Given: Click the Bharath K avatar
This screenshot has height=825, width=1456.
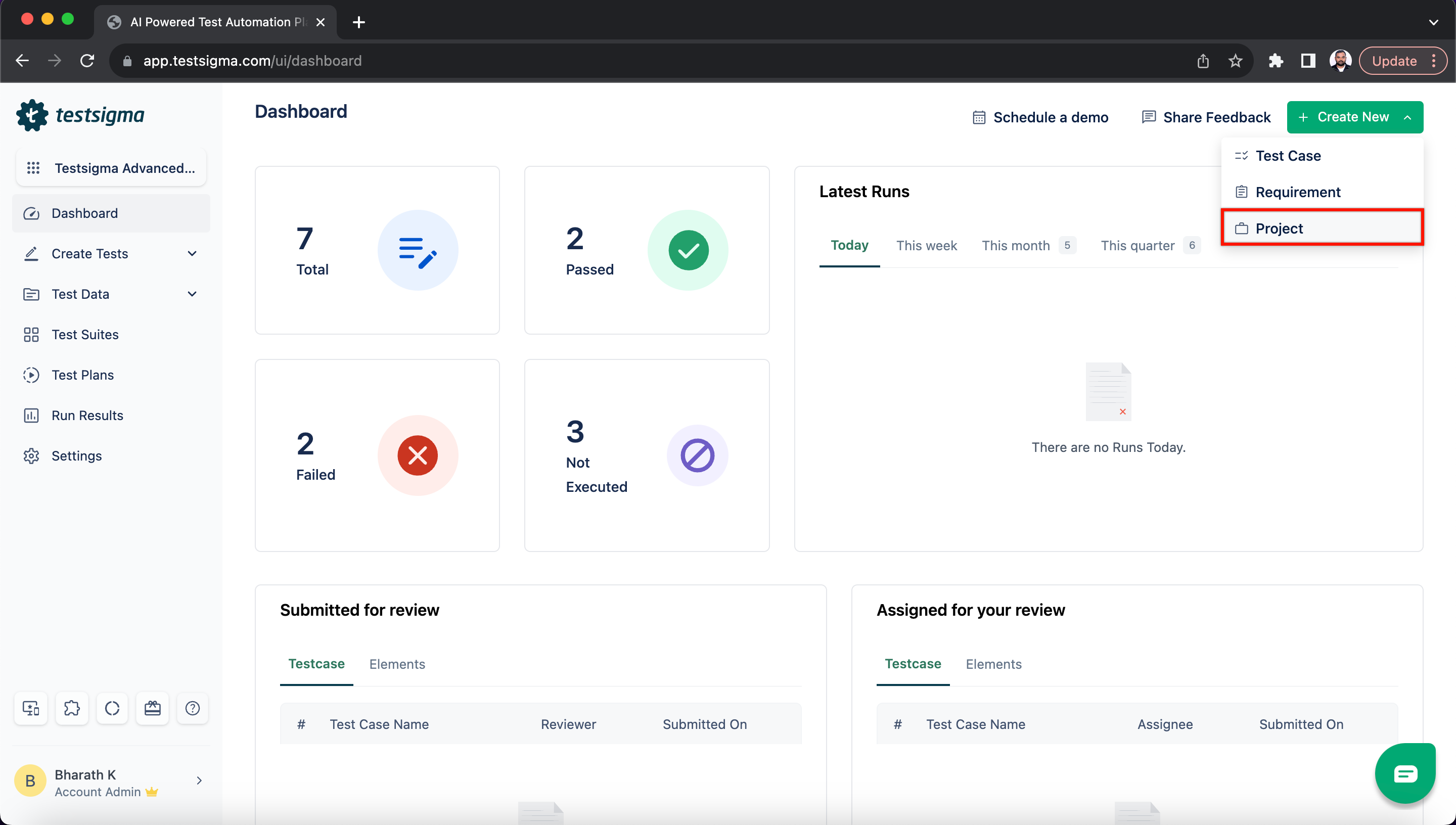Looking at the screenshot, I should point(30,780).
